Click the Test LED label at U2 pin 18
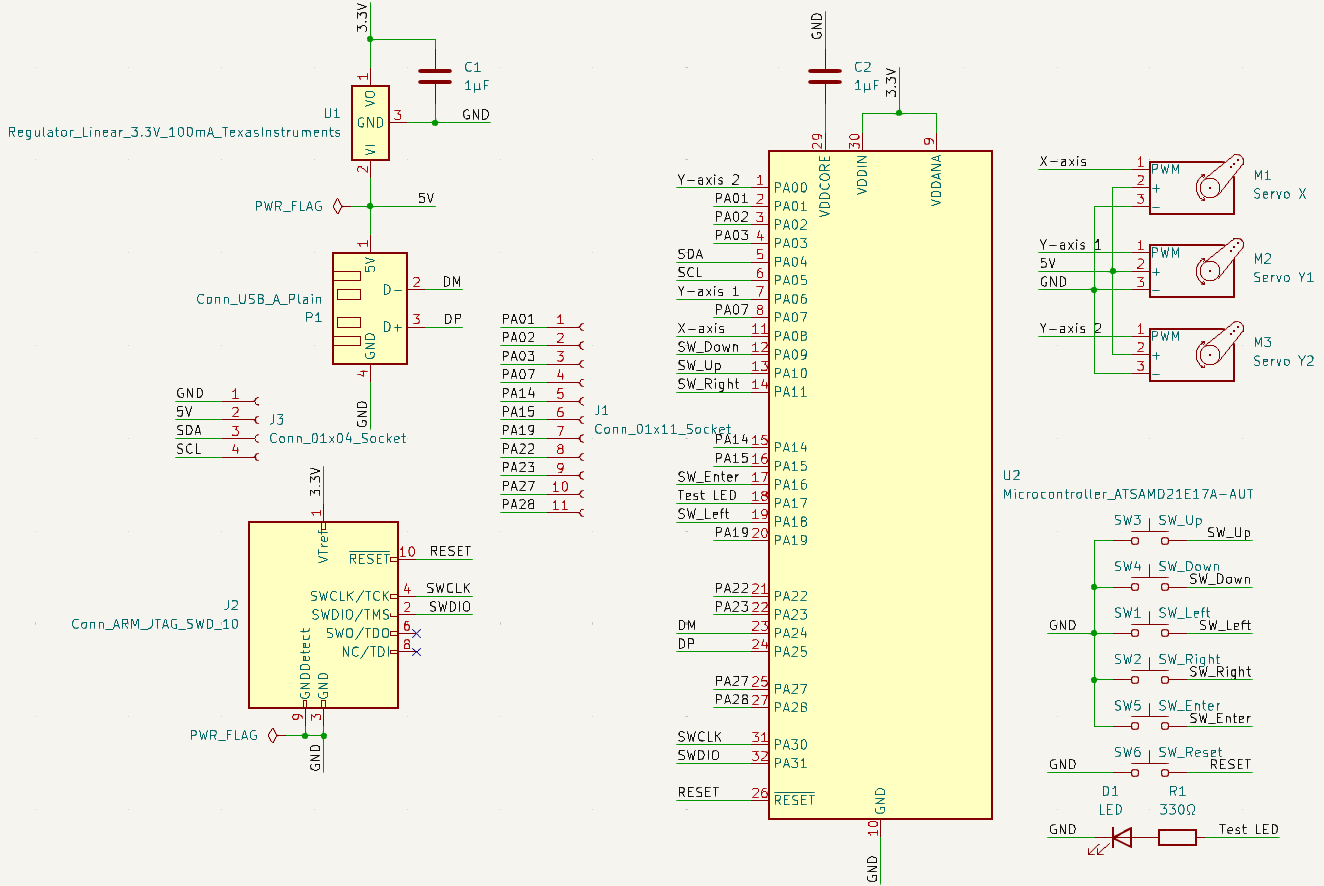1324x886 pixels. tap(707, 495)
